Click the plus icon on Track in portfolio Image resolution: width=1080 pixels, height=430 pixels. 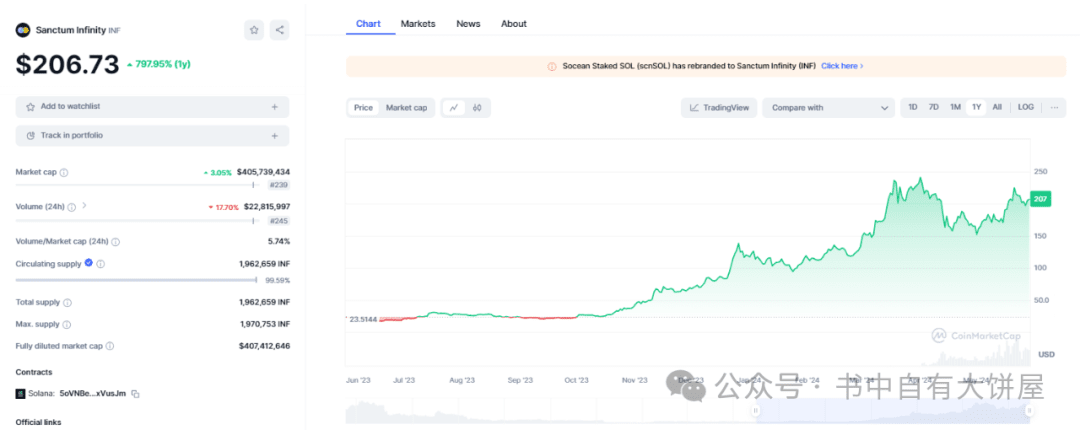pos(274,136)
